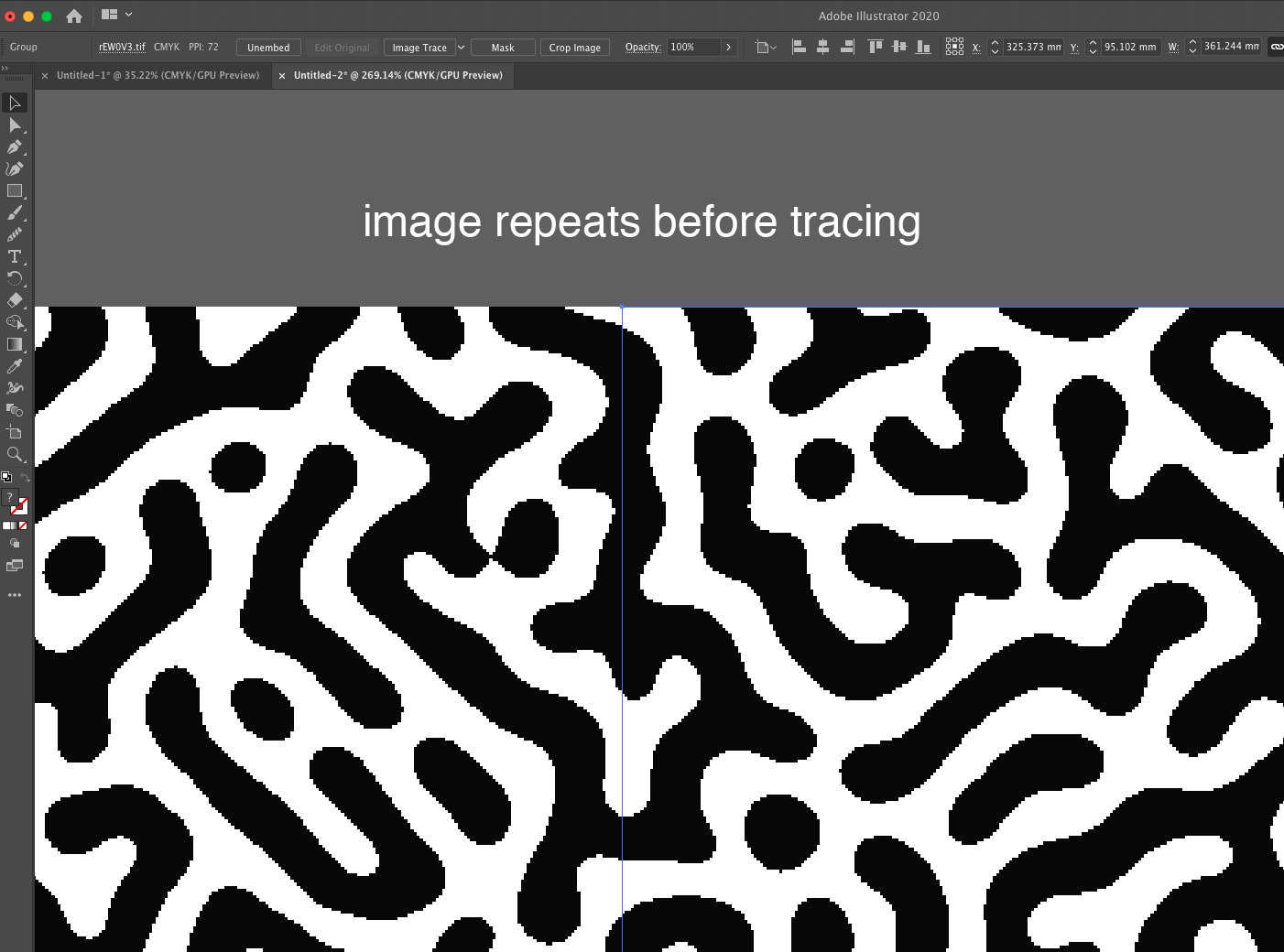Grab the Eyedropper tool
Viewport: 1284px width, 952px height.
click(x=15, y=366)
